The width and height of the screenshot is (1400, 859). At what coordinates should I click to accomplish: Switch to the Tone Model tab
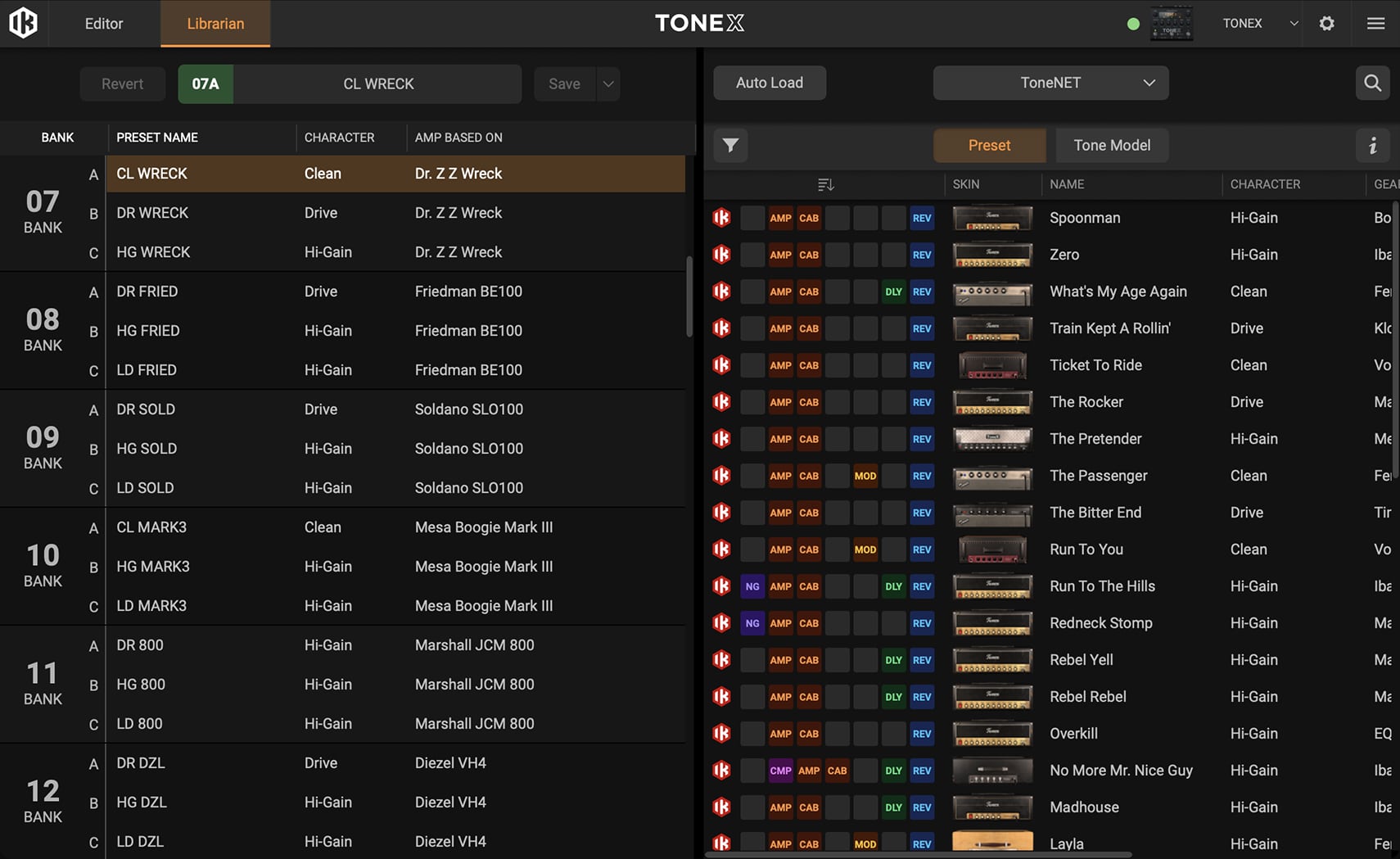[1111, 146]
